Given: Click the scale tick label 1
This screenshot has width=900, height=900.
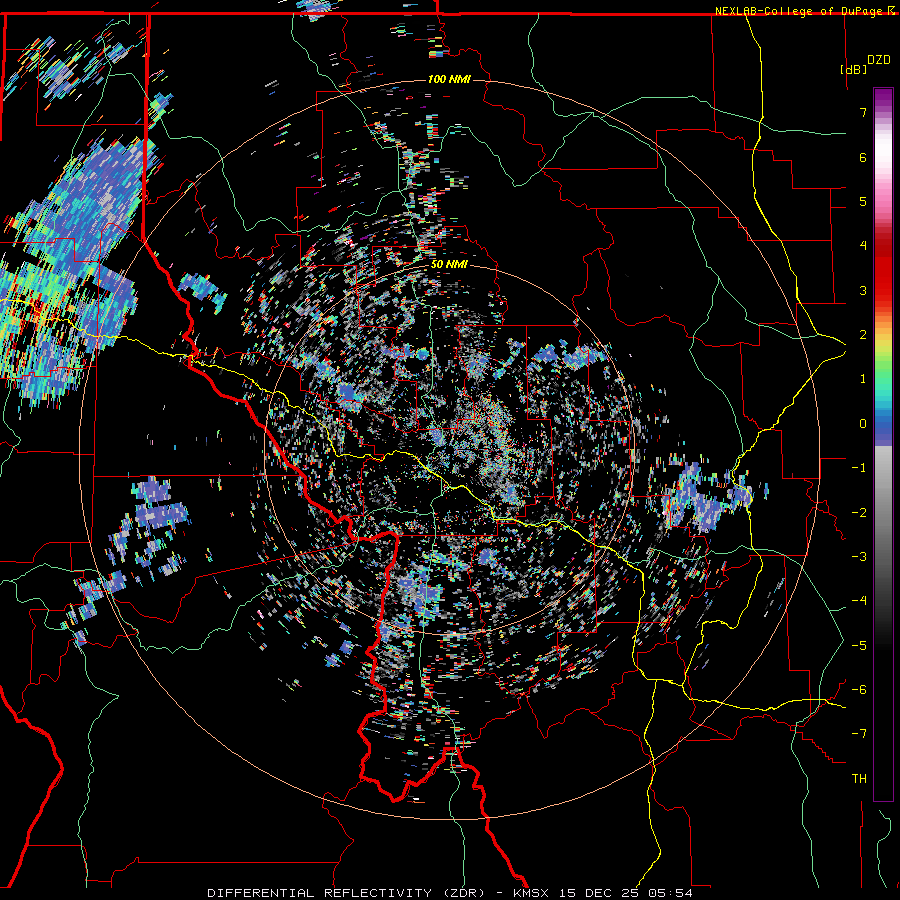Looking at the screenshot, I should pyautogui.click(x=863, y=379).
